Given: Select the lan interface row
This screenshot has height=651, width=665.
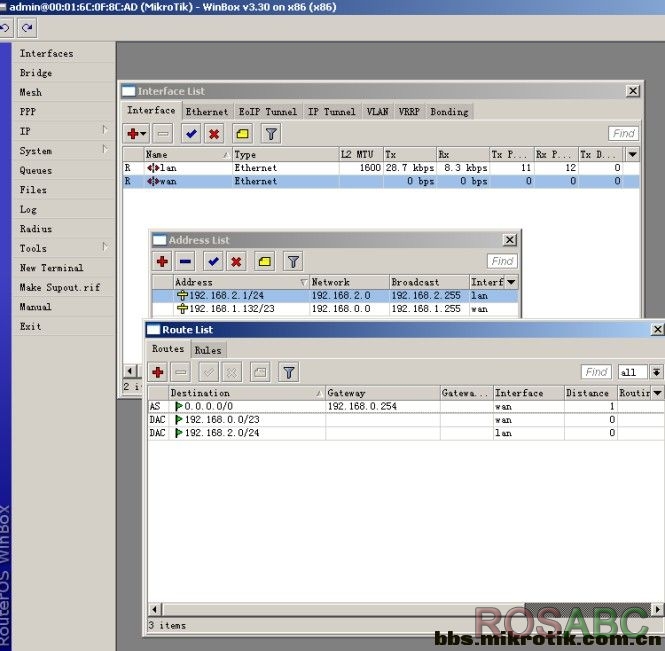Looking at the screenshot, I should 381,168.
